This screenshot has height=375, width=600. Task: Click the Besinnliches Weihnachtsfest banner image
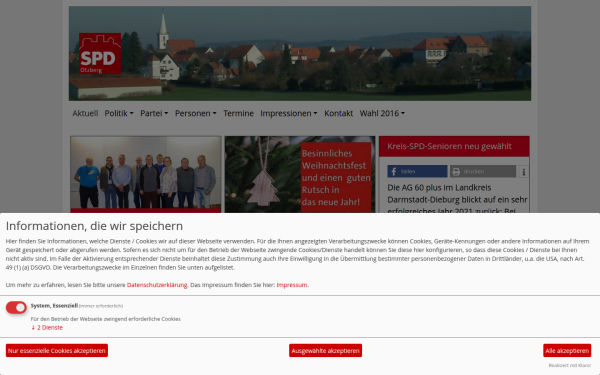coord(300,174)
